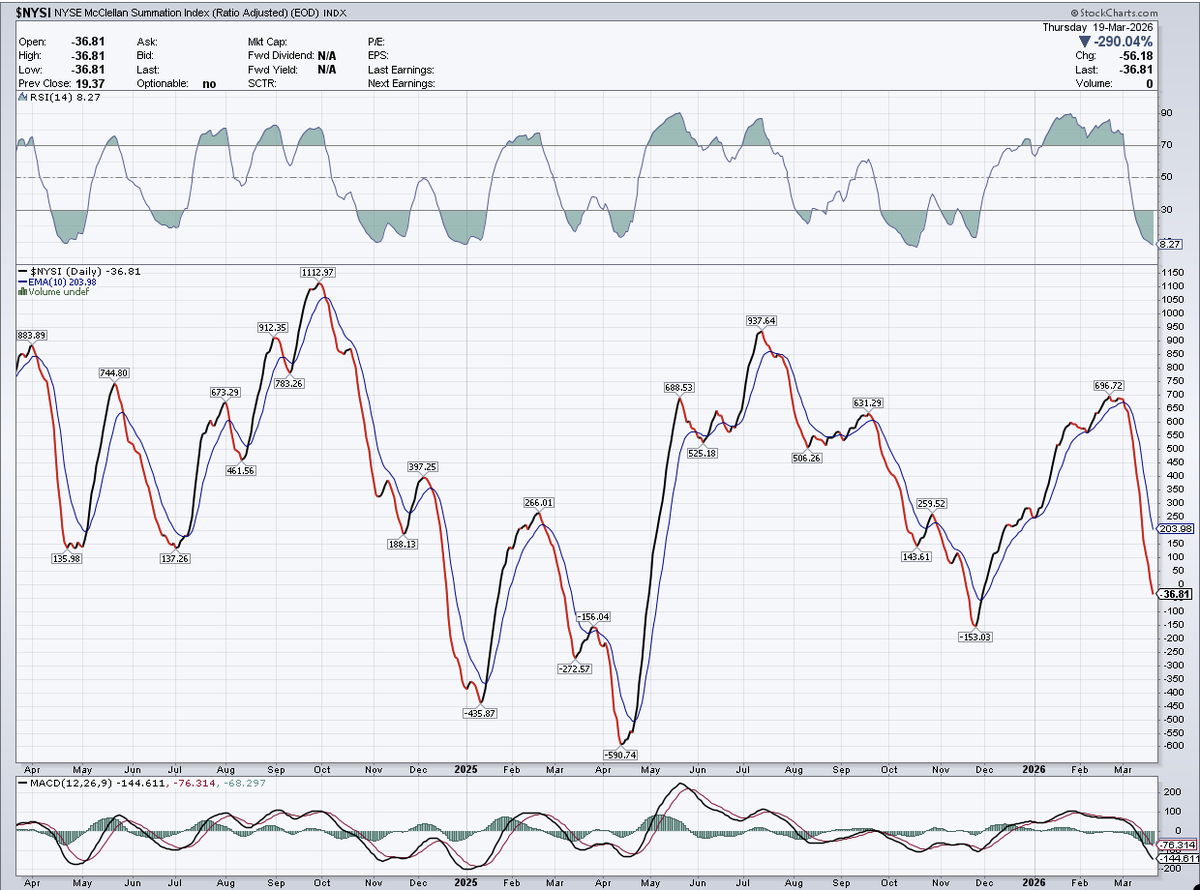Click the 696.72 peak label
The width and height of the screenshot is (1200, 890).
click(x=1109, y=384)
